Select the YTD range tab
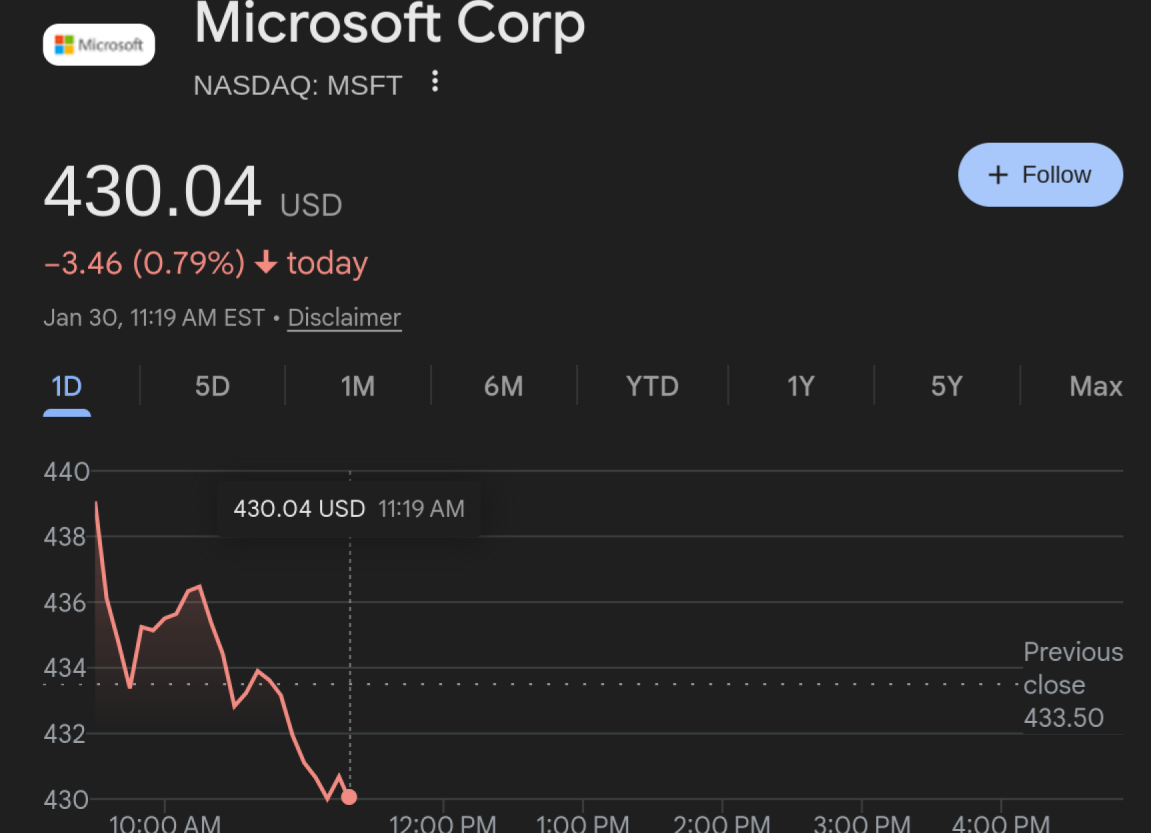Viewport: 1151px width, 833px height. [x=652, y=386]
